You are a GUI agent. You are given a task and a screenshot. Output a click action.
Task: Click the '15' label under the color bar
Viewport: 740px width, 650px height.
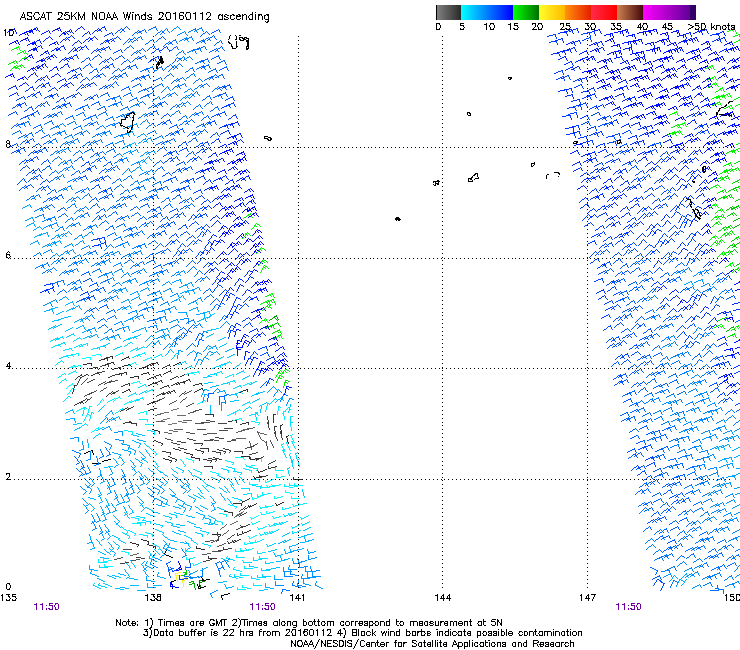(513, 27)
